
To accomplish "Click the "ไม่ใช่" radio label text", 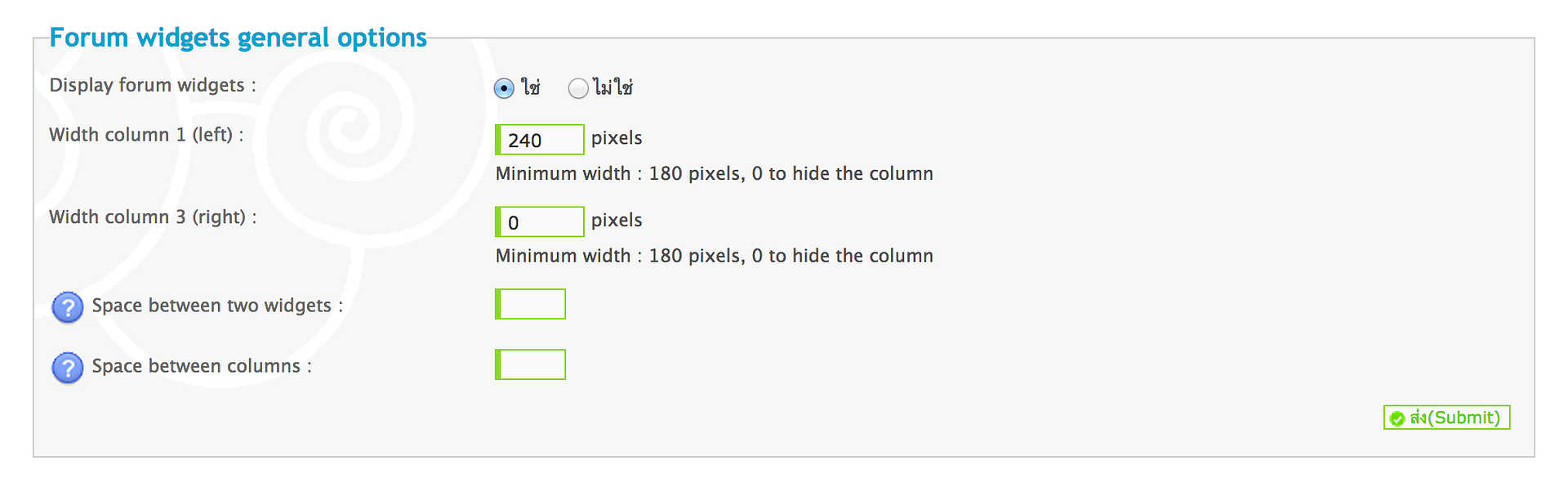I will (x=613, y=87).
